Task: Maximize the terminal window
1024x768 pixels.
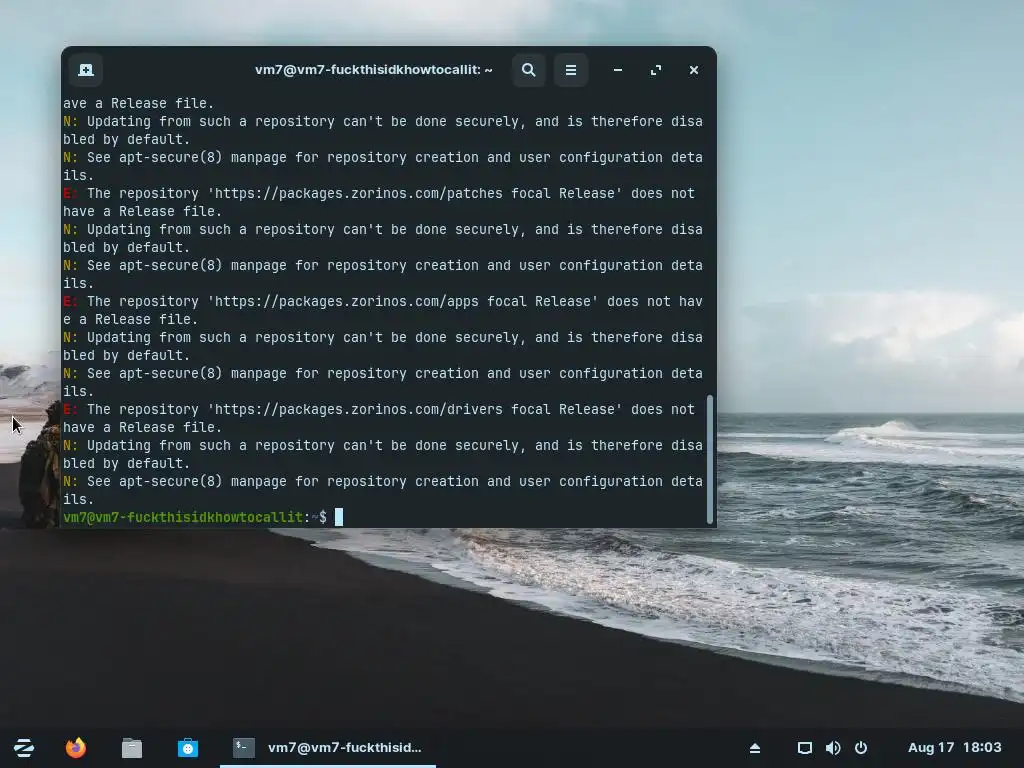Action: [656, 70]
